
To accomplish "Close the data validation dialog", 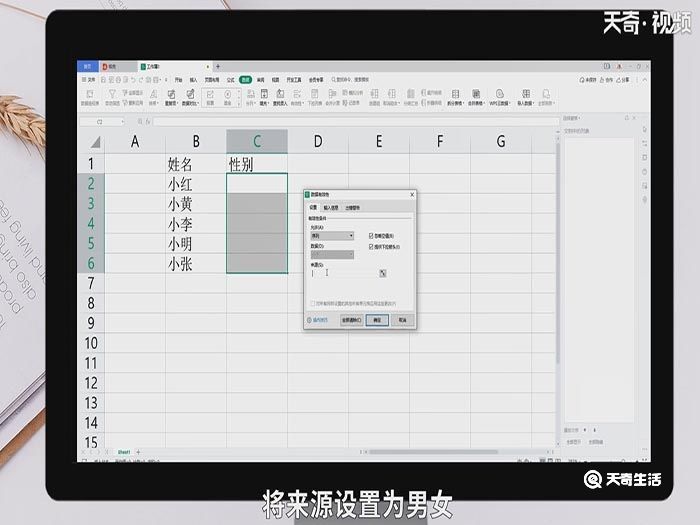I will (x=412, y=195).
